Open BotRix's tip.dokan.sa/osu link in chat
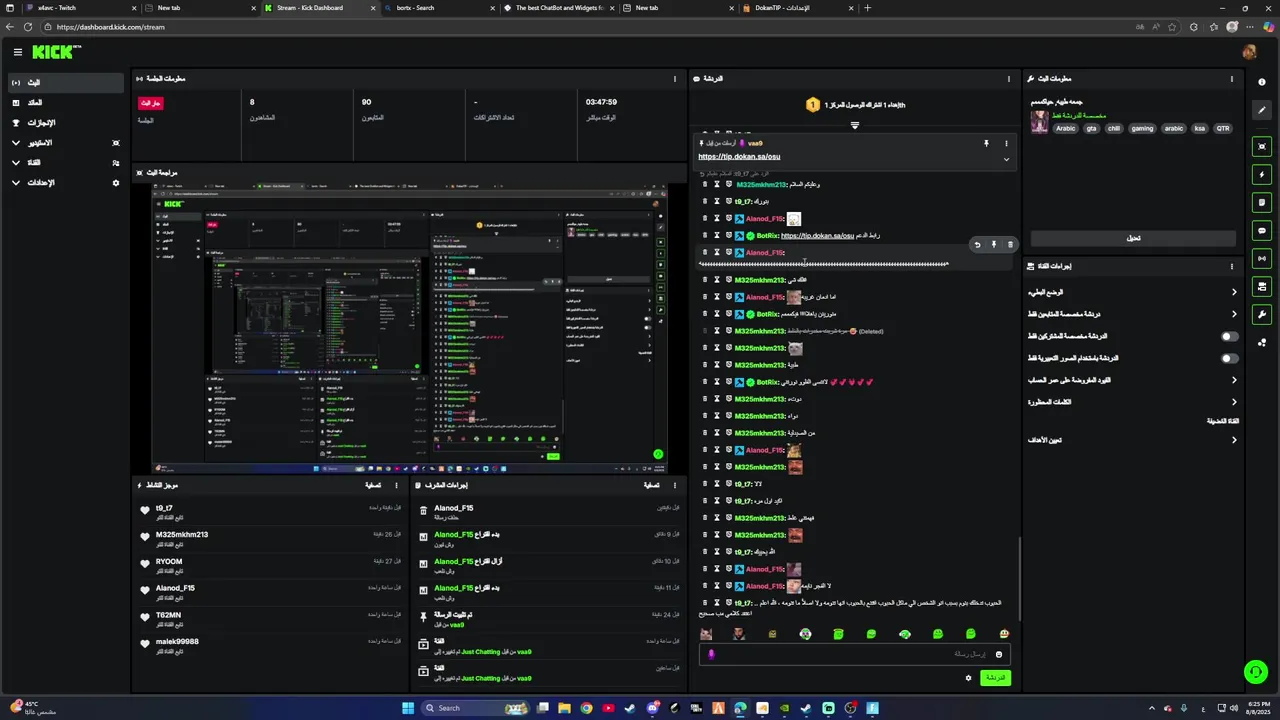 pos(817,236)
